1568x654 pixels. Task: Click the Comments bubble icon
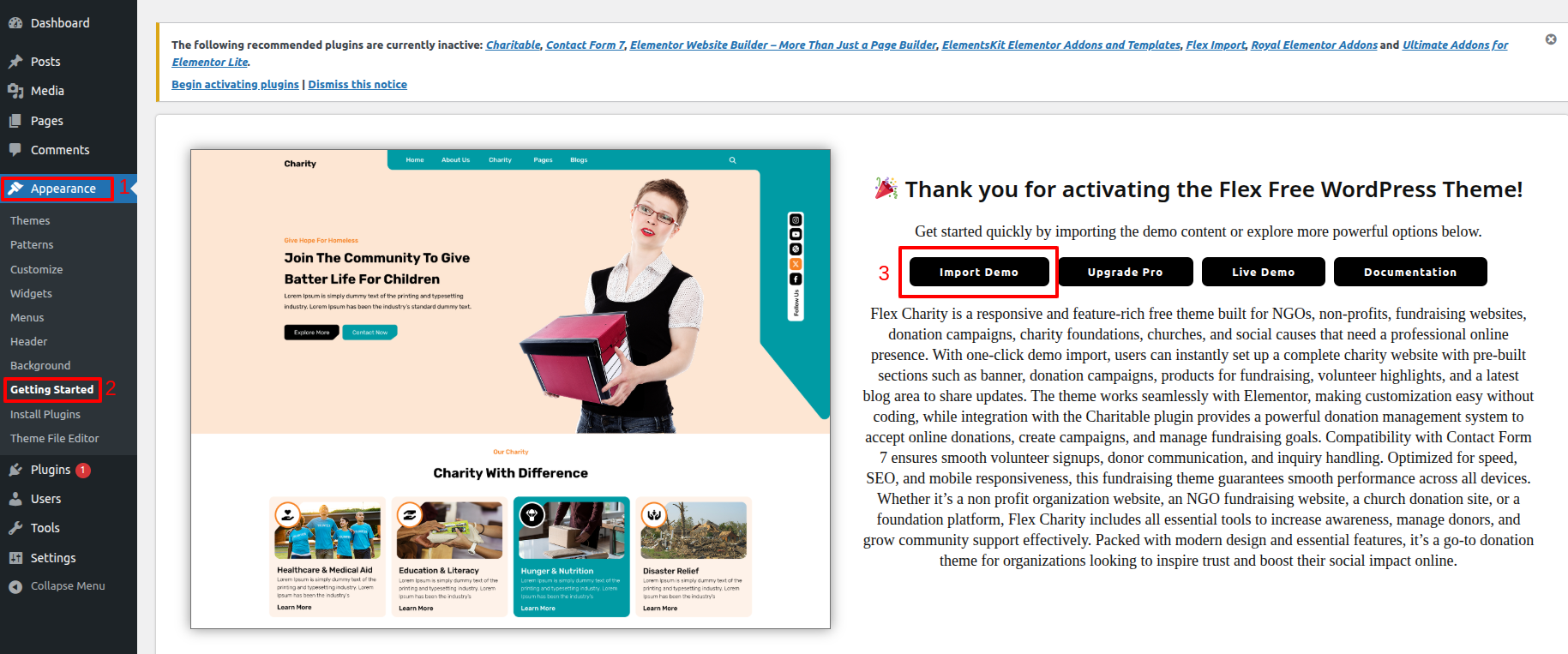coord(15,150)
